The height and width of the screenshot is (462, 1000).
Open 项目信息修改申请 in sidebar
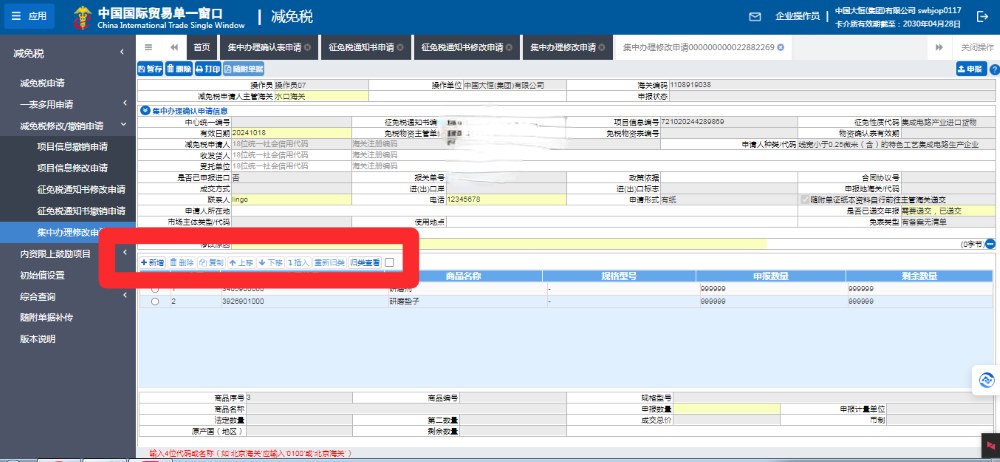coord(72,168)
